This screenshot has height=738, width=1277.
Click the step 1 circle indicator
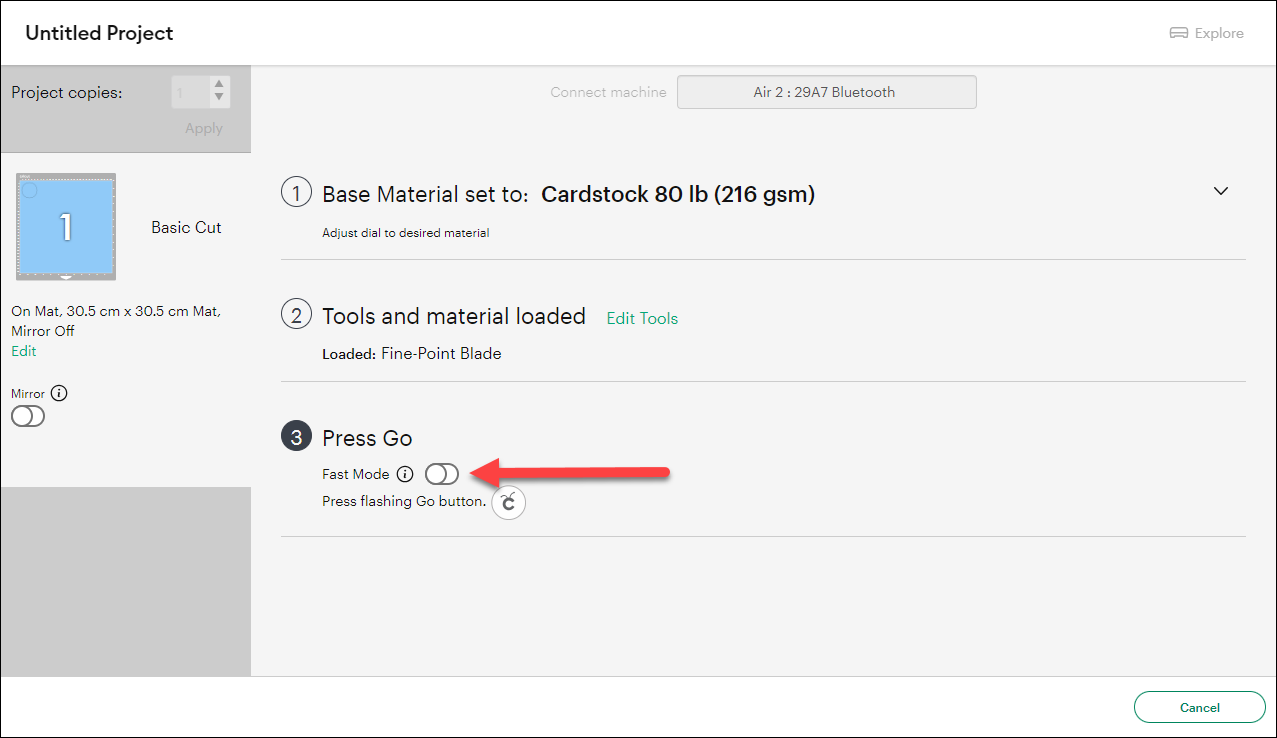tap(296, 191)
